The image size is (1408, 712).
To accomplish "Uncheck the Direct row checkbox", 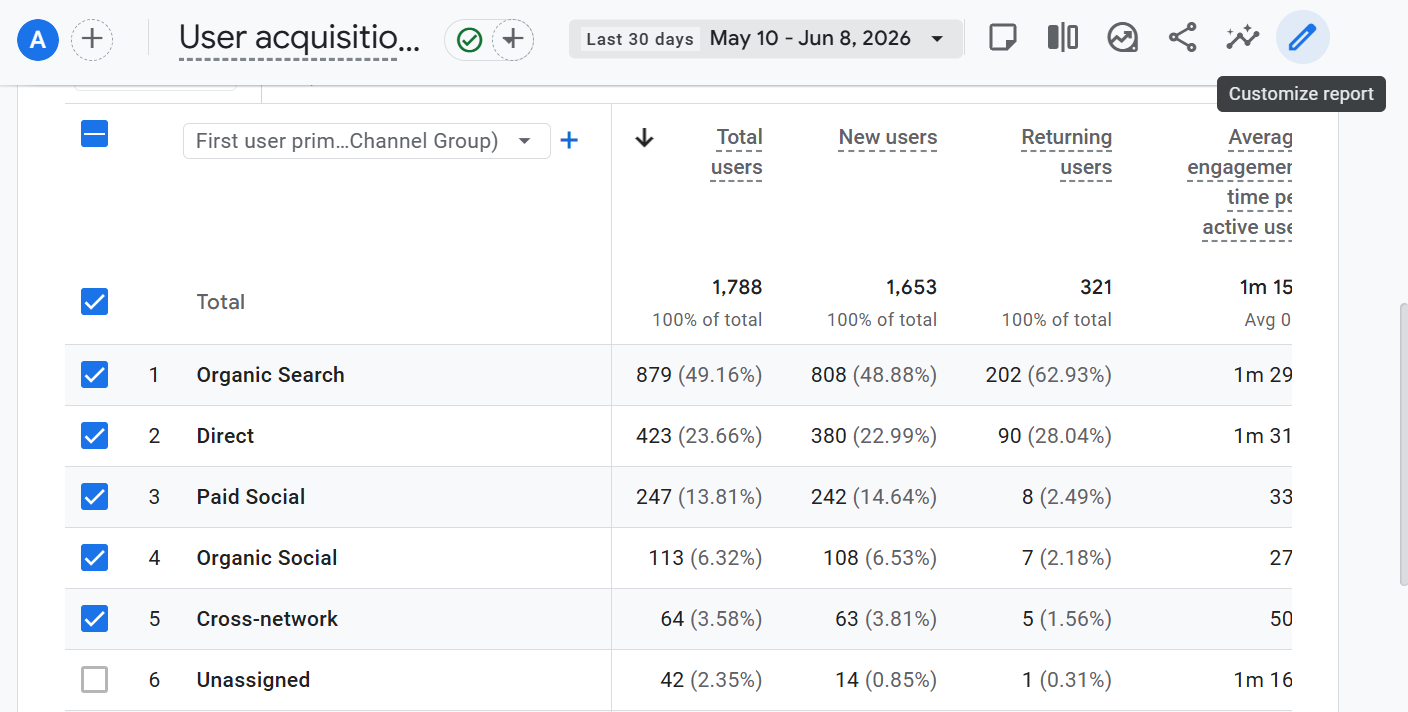I will 94,435.
